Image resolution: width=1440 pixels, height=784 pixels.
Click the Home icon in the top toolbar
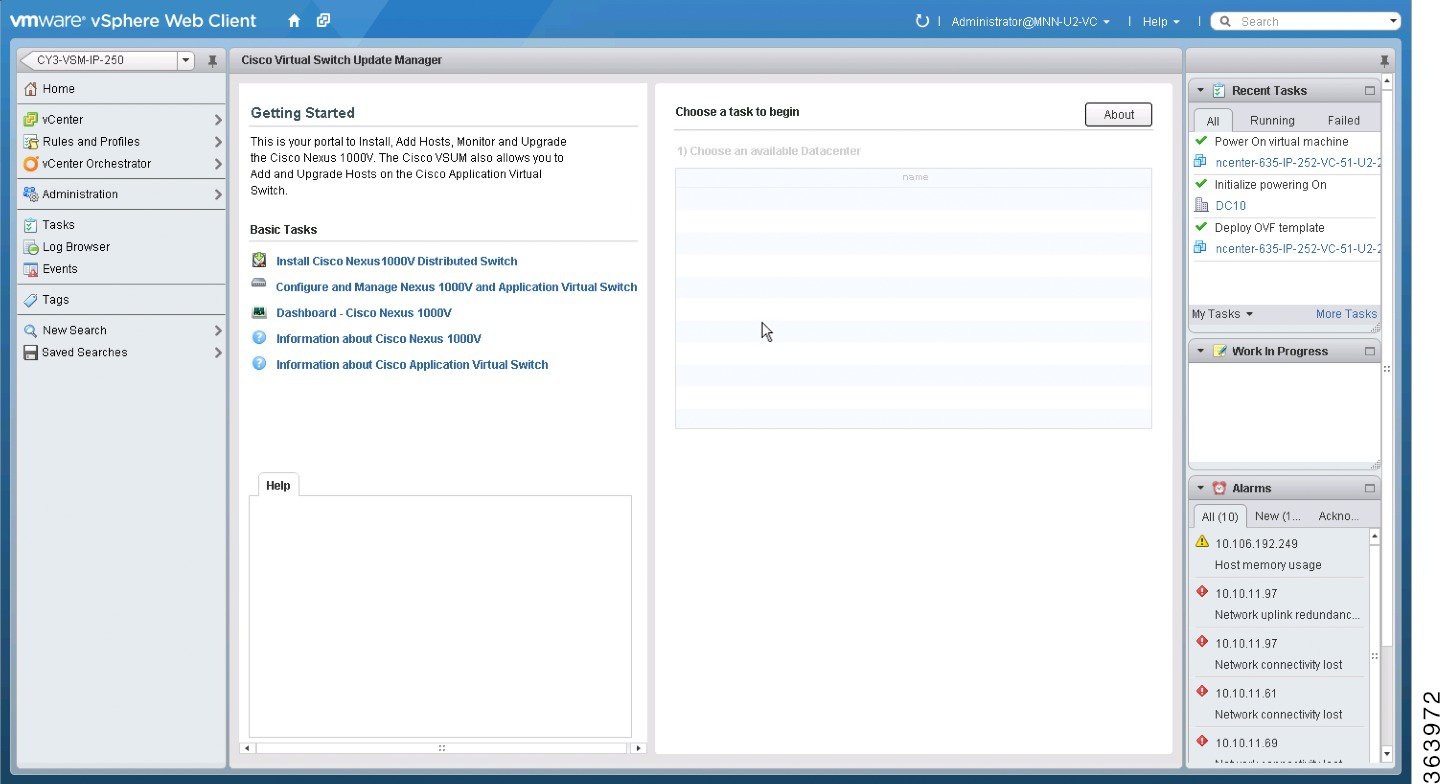point(294,20)
